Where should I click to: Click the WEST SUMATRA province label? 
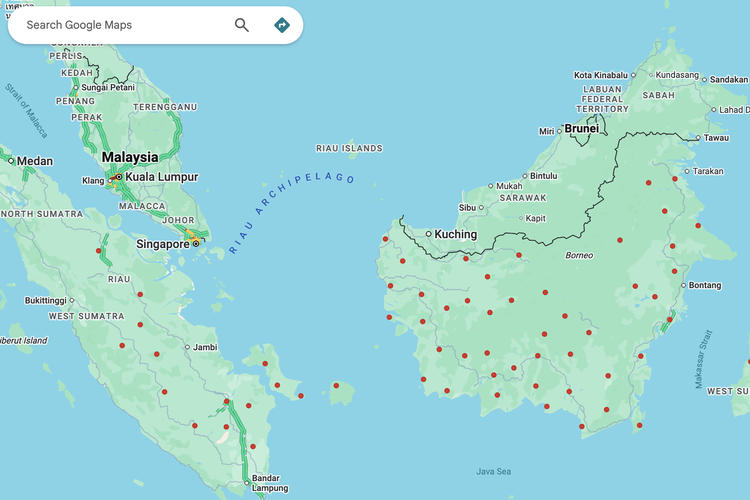pos(87,316)
